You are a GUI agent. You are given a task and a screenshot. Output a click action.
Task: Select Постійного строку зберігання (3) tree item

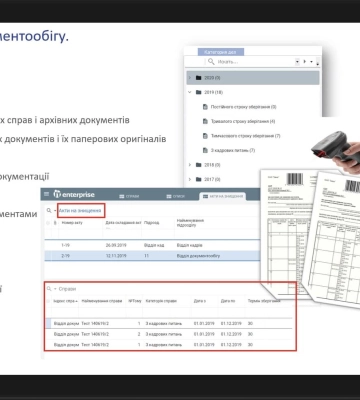[243, 107]
